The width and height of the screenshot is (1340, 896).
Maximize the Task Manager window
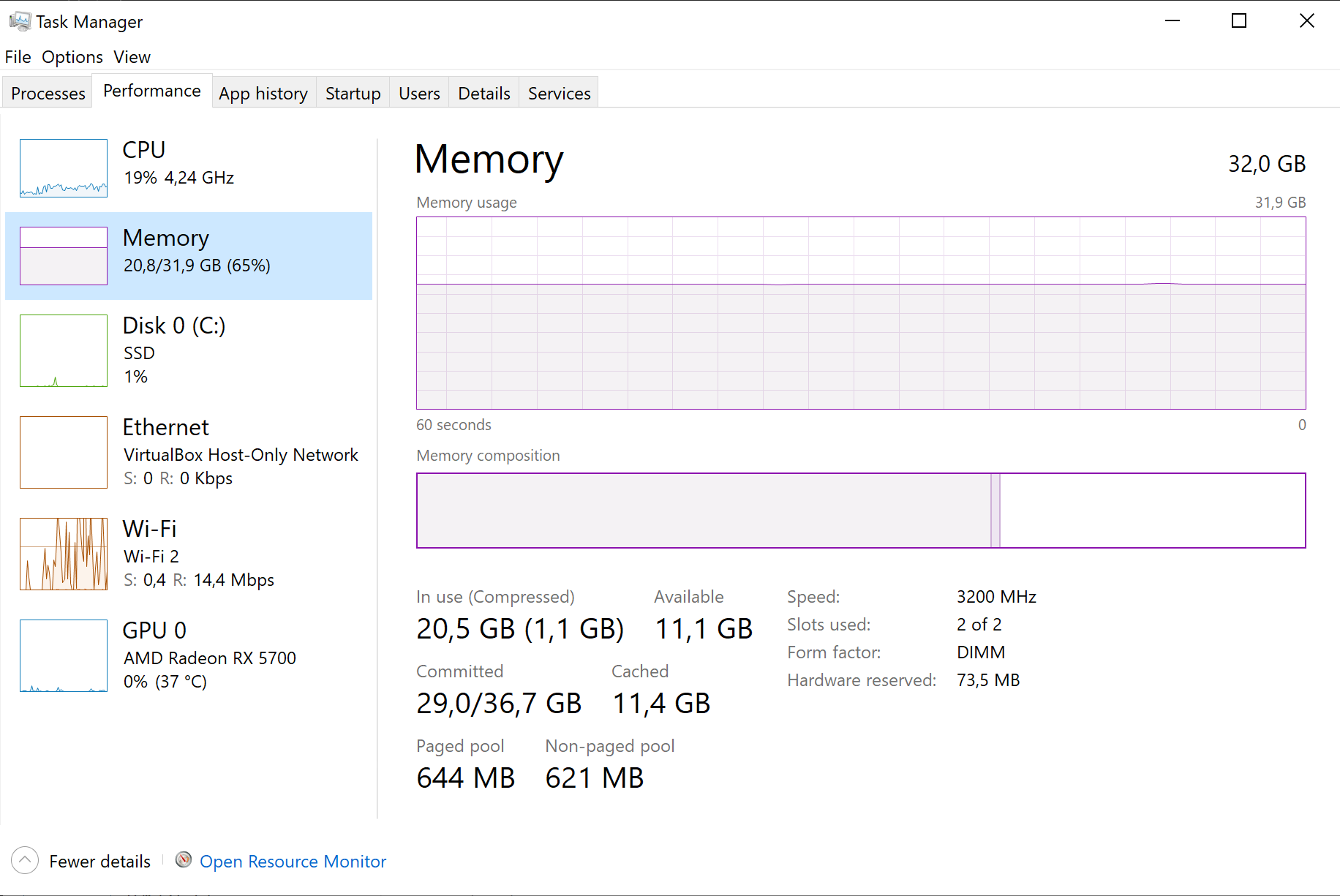[x=1239, y=21]
